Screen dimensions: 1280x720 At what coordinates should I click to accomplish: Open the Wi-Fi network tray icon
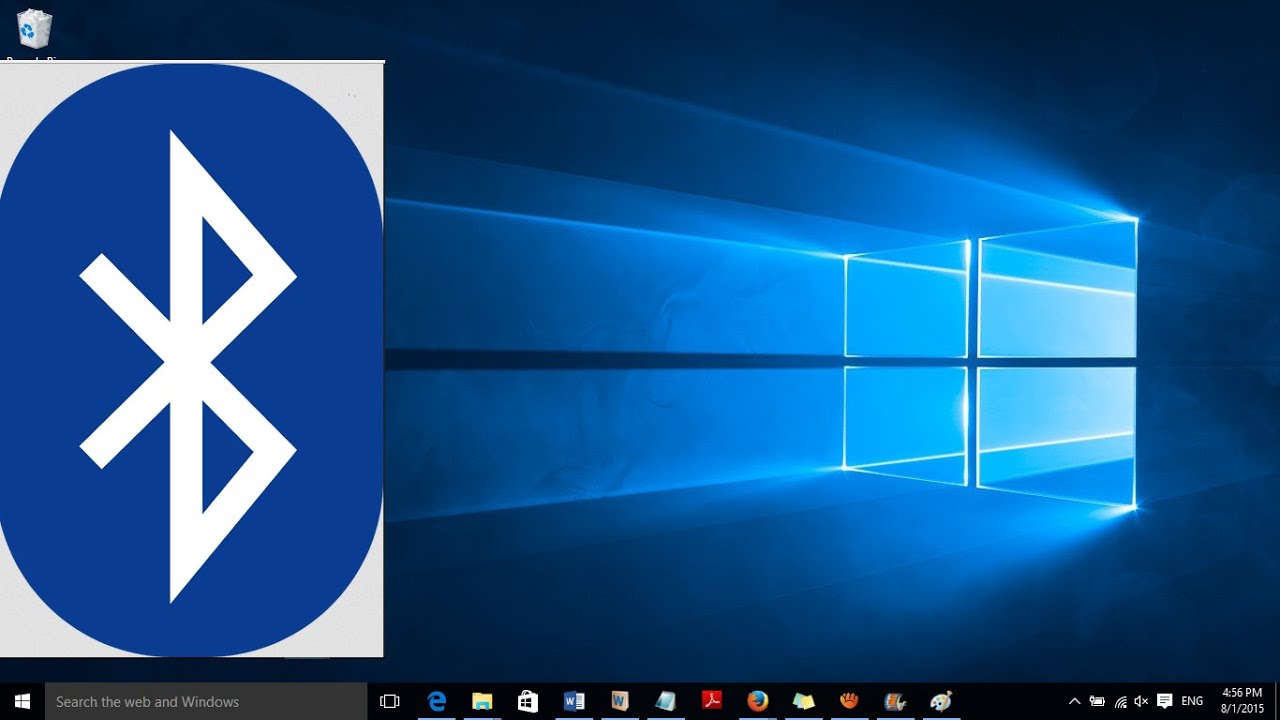pos(1120,701)
